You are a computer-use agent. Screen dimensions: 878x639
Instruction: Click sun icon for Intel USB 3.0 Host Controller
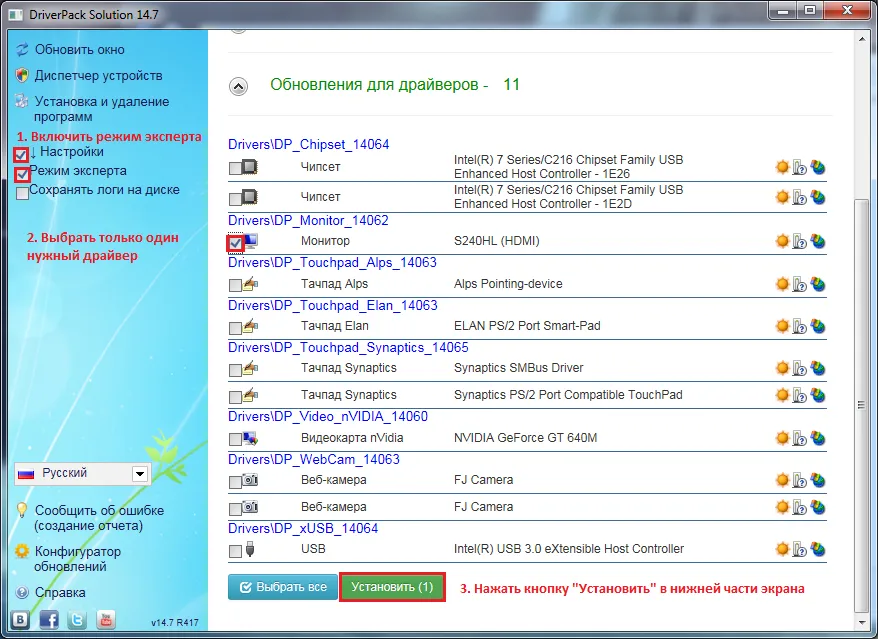[782, 549]
